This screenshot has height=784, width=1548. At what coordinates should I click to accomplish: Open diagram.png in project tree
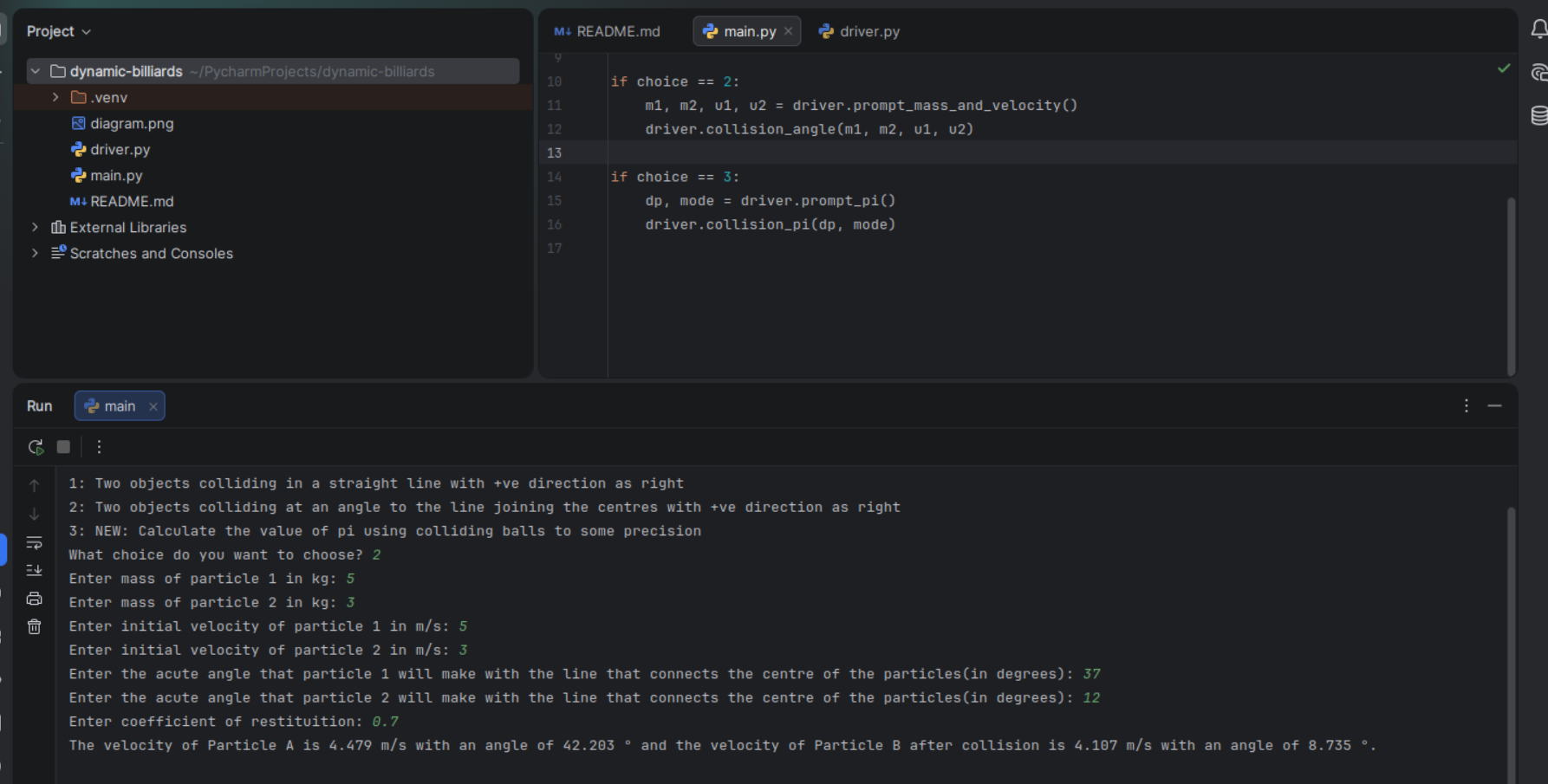pos(131,123)
